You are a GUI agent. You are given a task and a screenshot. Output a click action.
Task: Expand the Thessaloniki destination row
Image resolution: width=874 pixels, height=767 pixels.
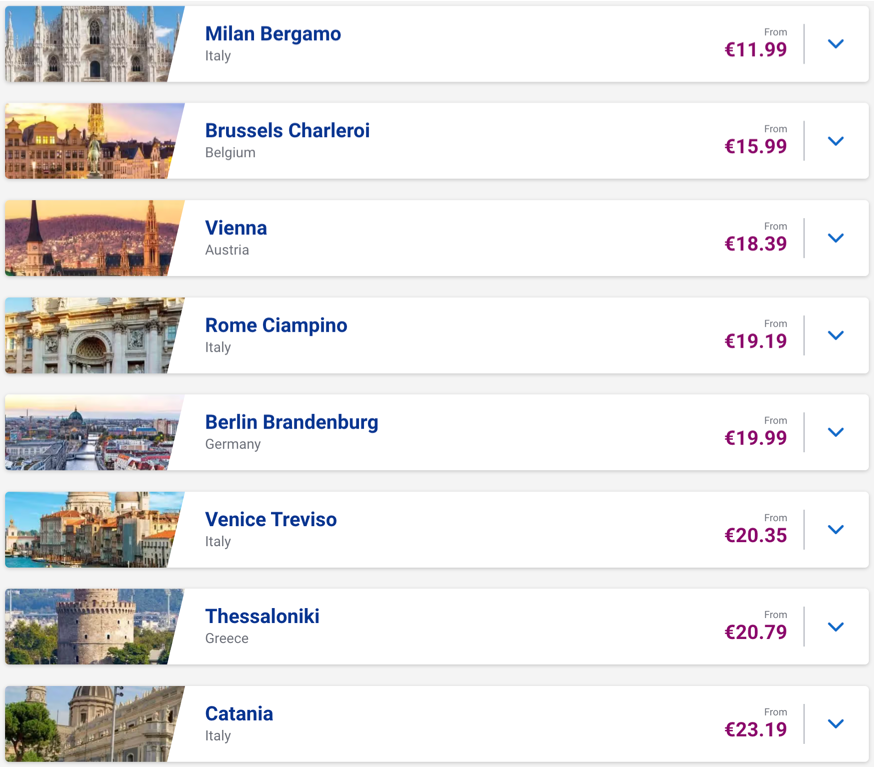[x=836, y=626]
